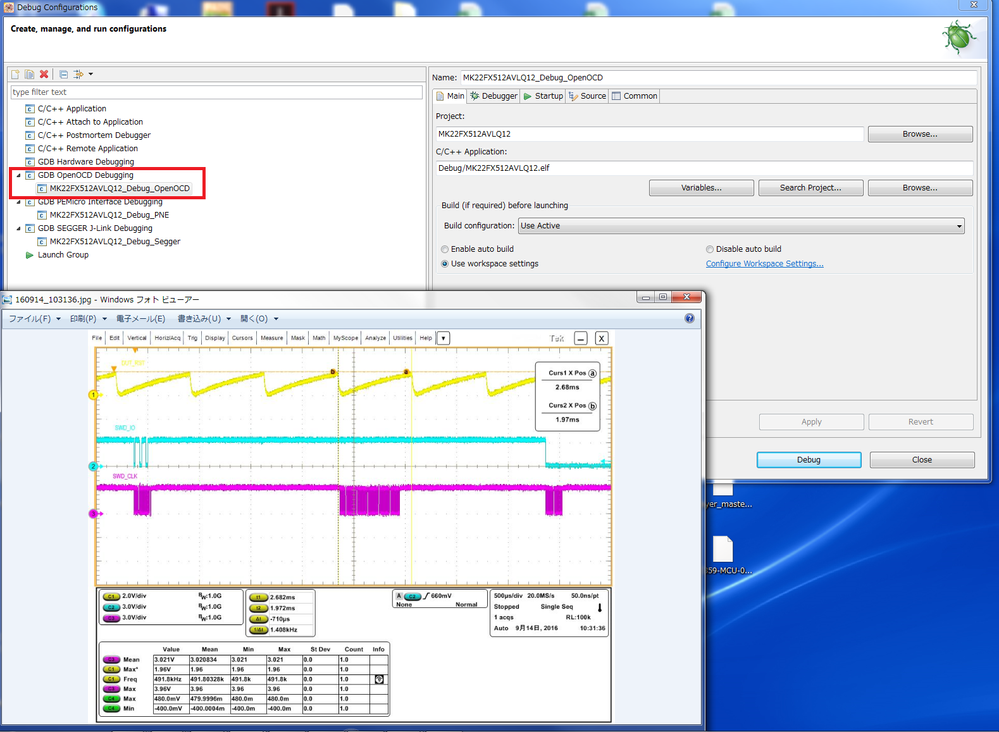This screenshot has width=999, height=732.
Task: Click the cyan channel 2 marker on waveform
Action: pyautogui.click(x=93, y=466)
